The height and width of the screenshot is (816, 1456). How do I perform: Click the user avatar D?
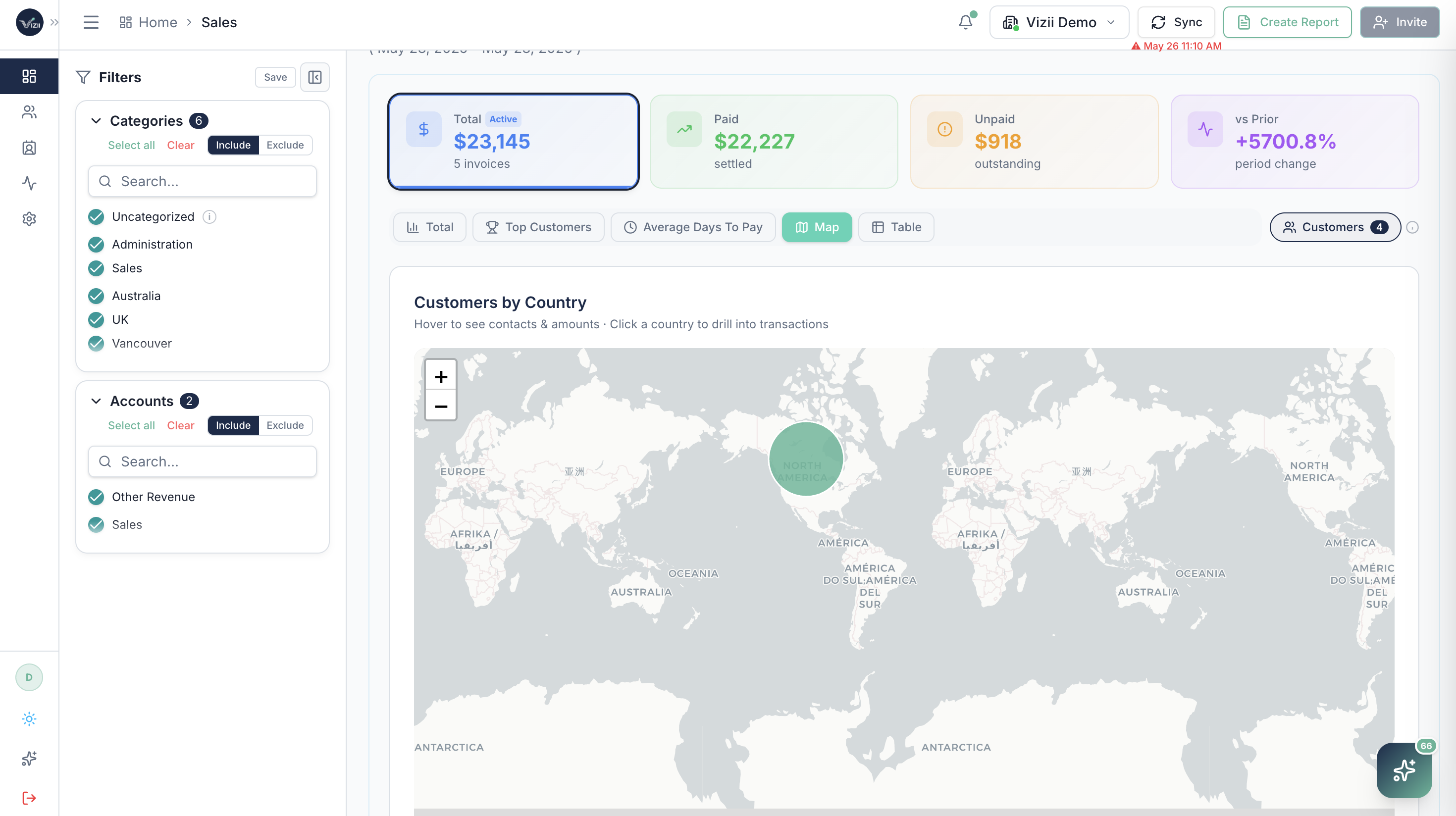29,677
